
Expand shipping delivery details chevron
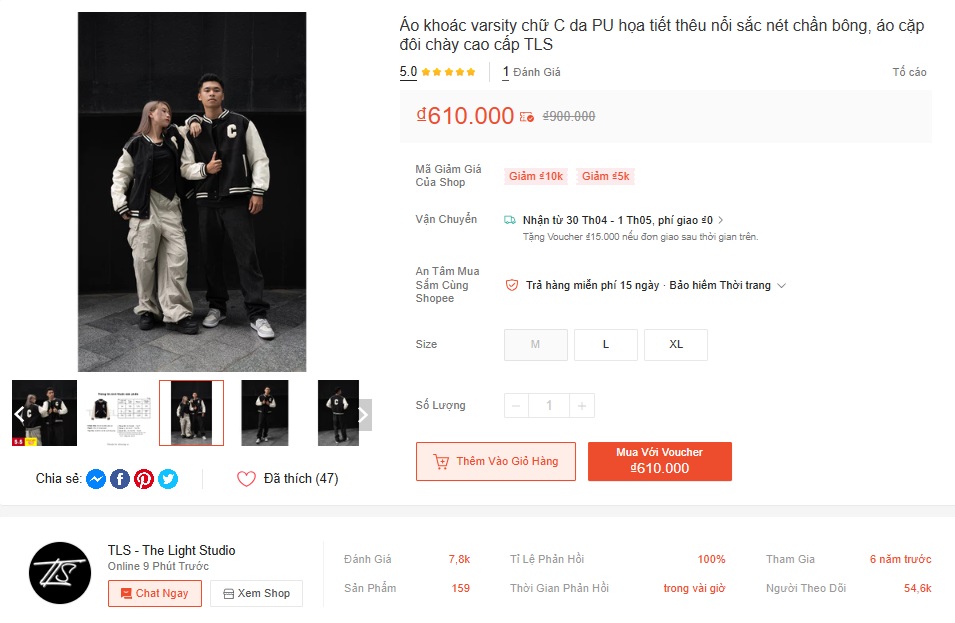(x=721, y=220)
